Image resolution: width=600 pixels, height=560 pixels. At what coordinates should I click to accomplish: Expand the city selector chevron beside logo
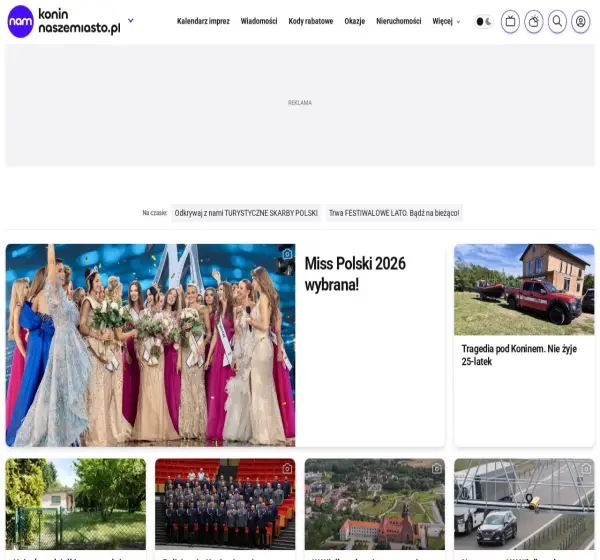pos(130,20)
